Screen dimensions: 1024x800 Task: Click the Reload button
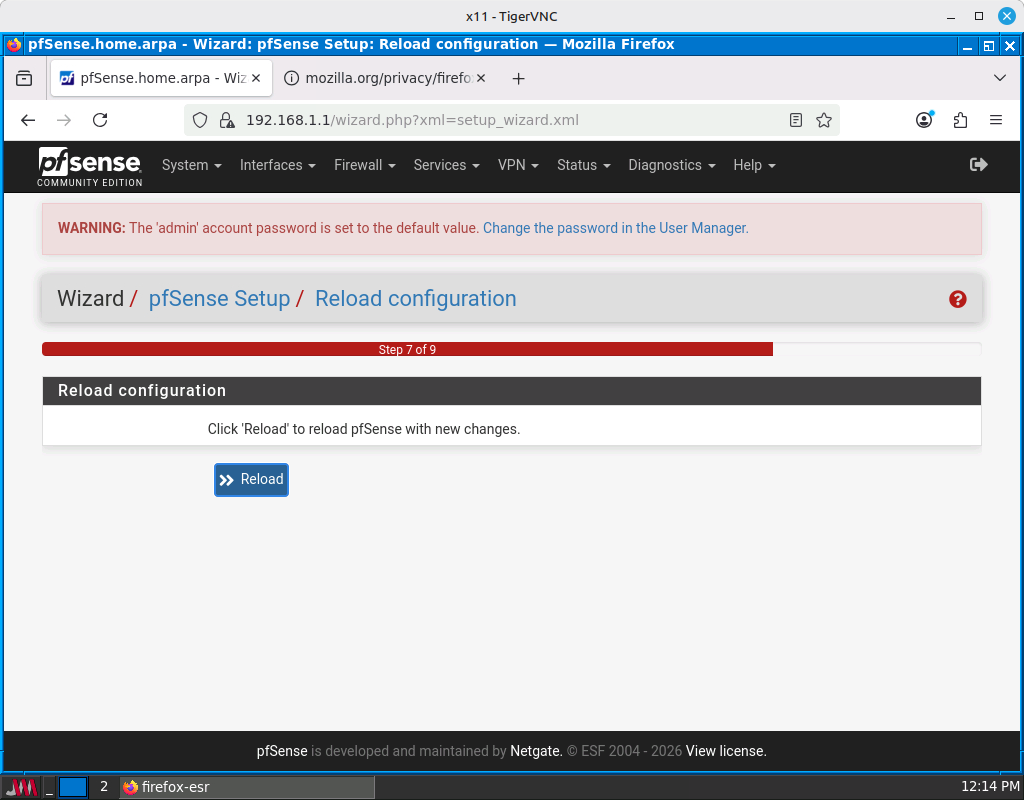coord(251,480)
